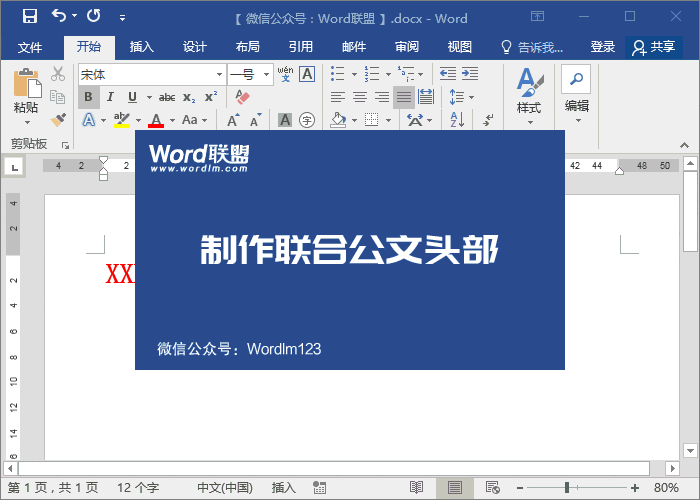
Task: Switch to the 设计 (Design) ribbon tab
Action: point(195,47)
